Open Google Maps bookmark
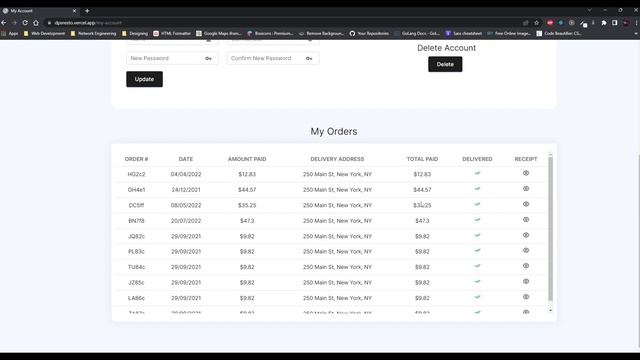 pyautogui.click(x=219, y=33)
